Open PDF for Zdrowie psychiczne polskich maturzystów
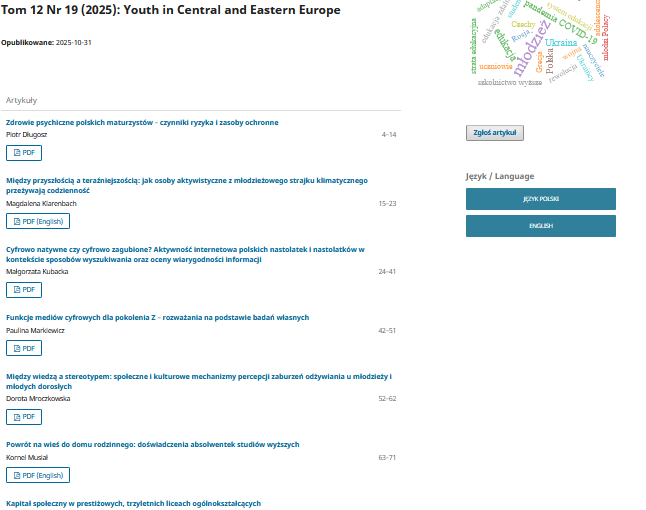The width and height of the screenshot is (646, 510). pyautogui.click(x=24, y=153)
